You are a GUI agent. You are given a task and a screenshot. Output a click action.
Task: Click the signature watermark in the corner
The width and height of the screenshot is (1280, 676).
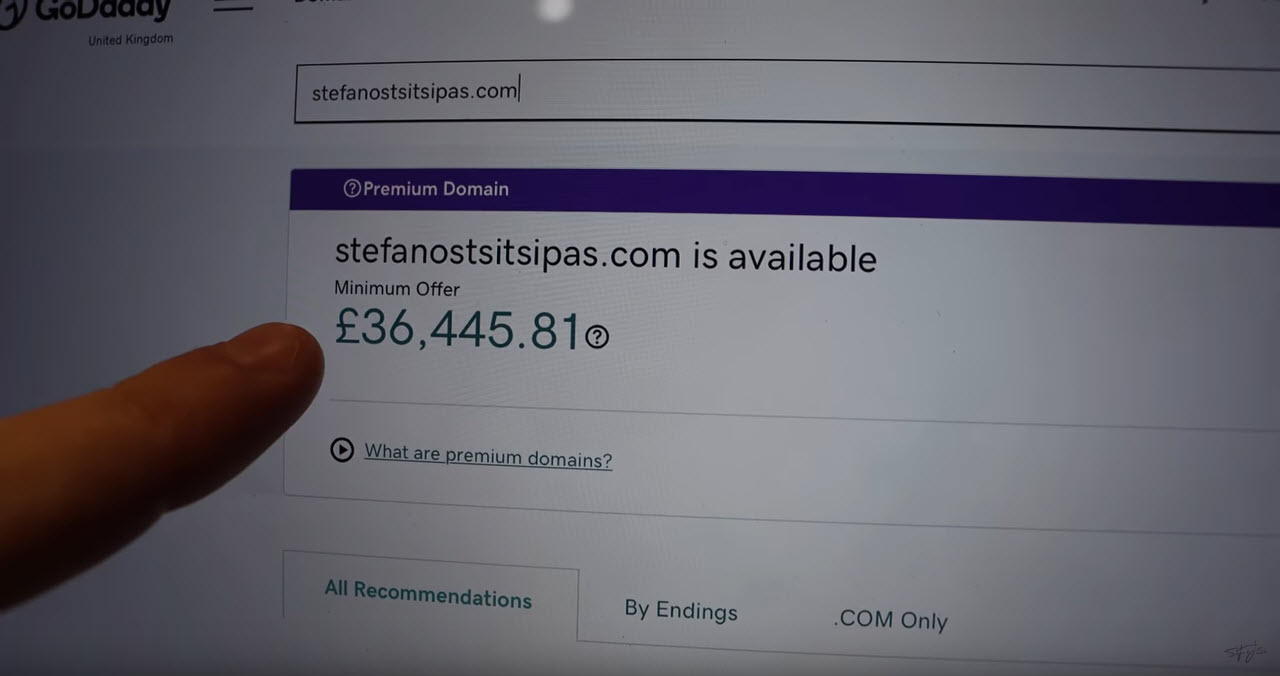pos(1245,652)
